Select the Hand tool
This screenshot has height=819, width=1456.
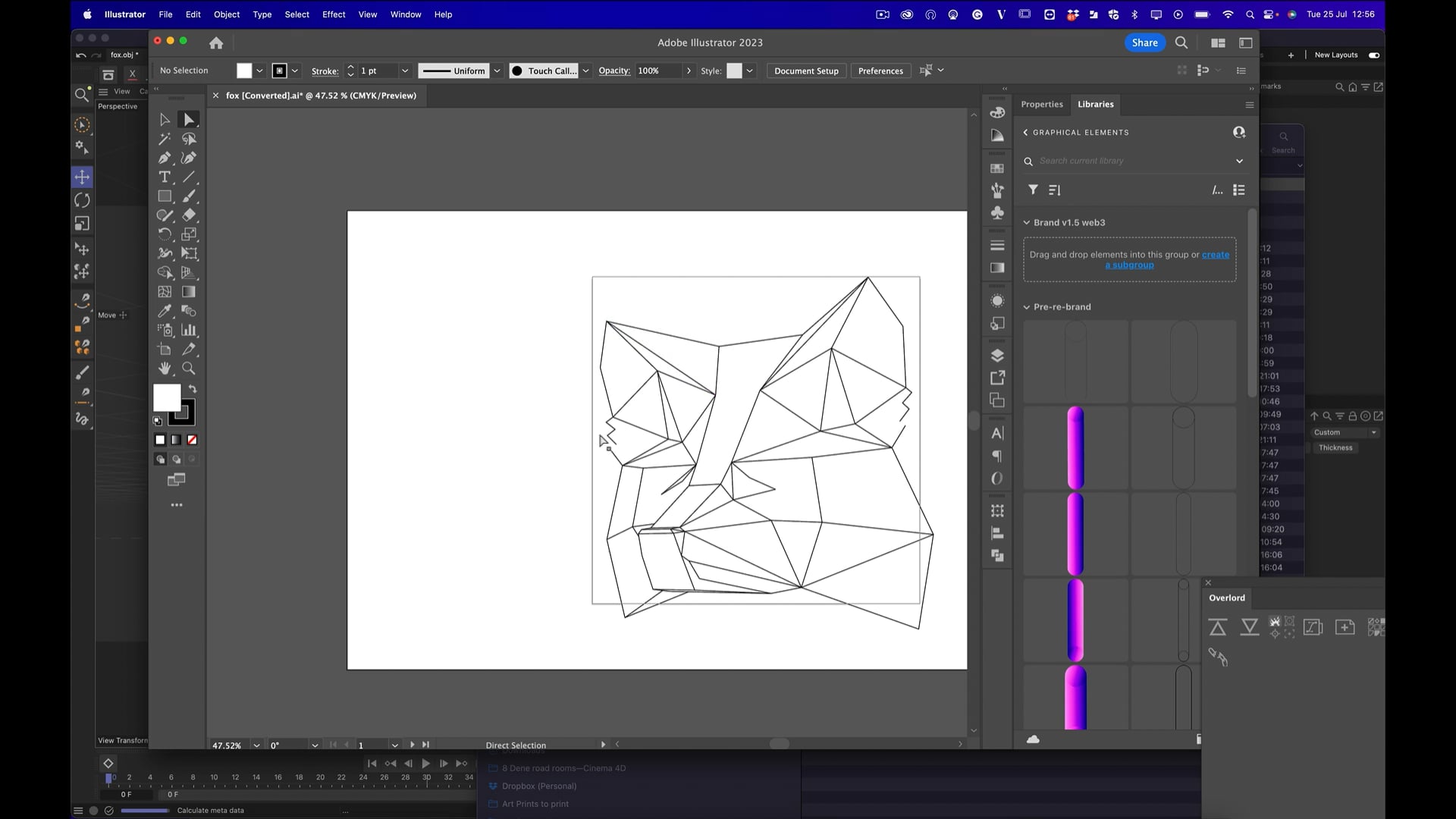(x=165, y=369)
